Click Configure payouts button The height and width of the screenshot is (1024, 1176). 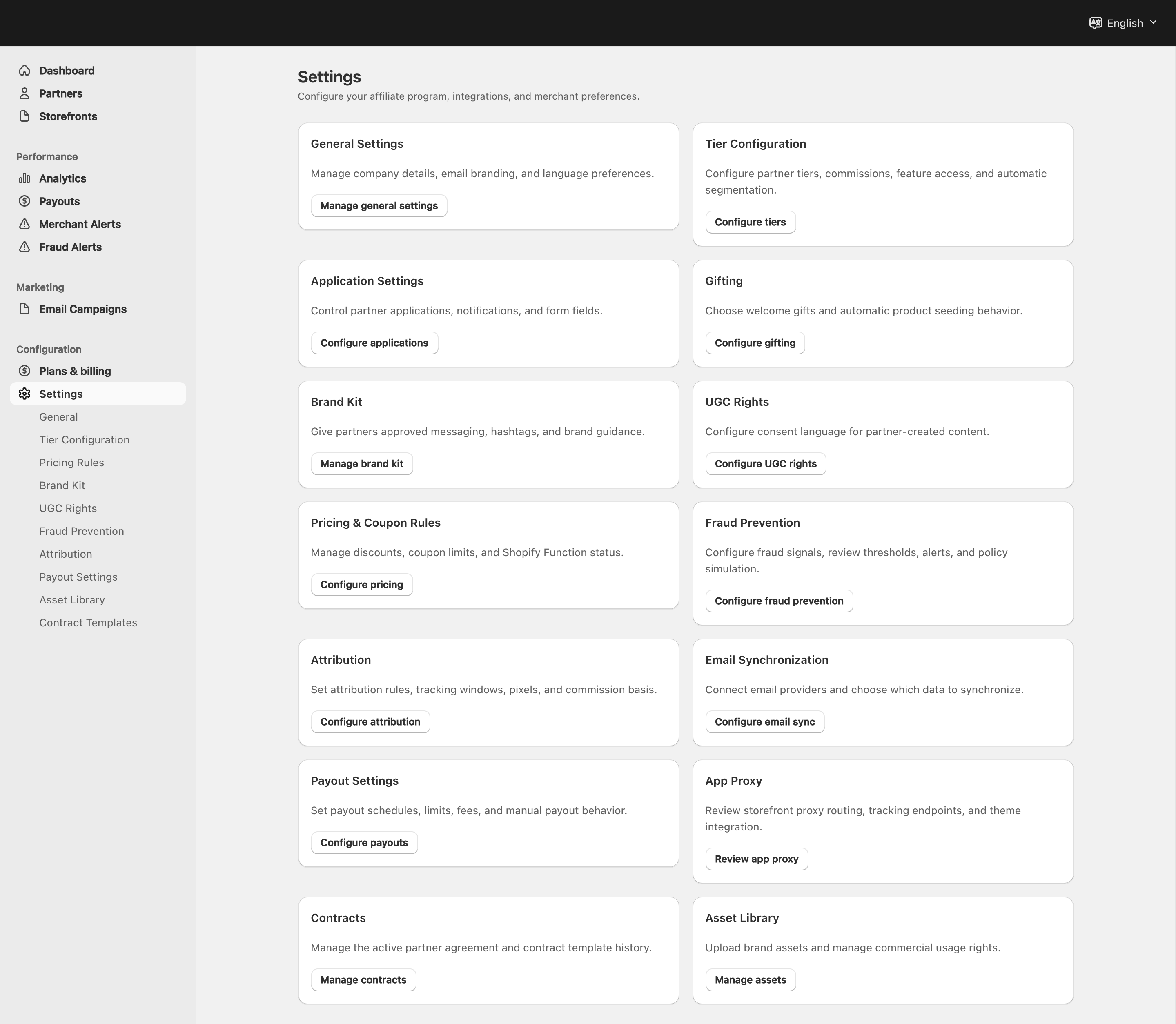click(x=364, y=842)
